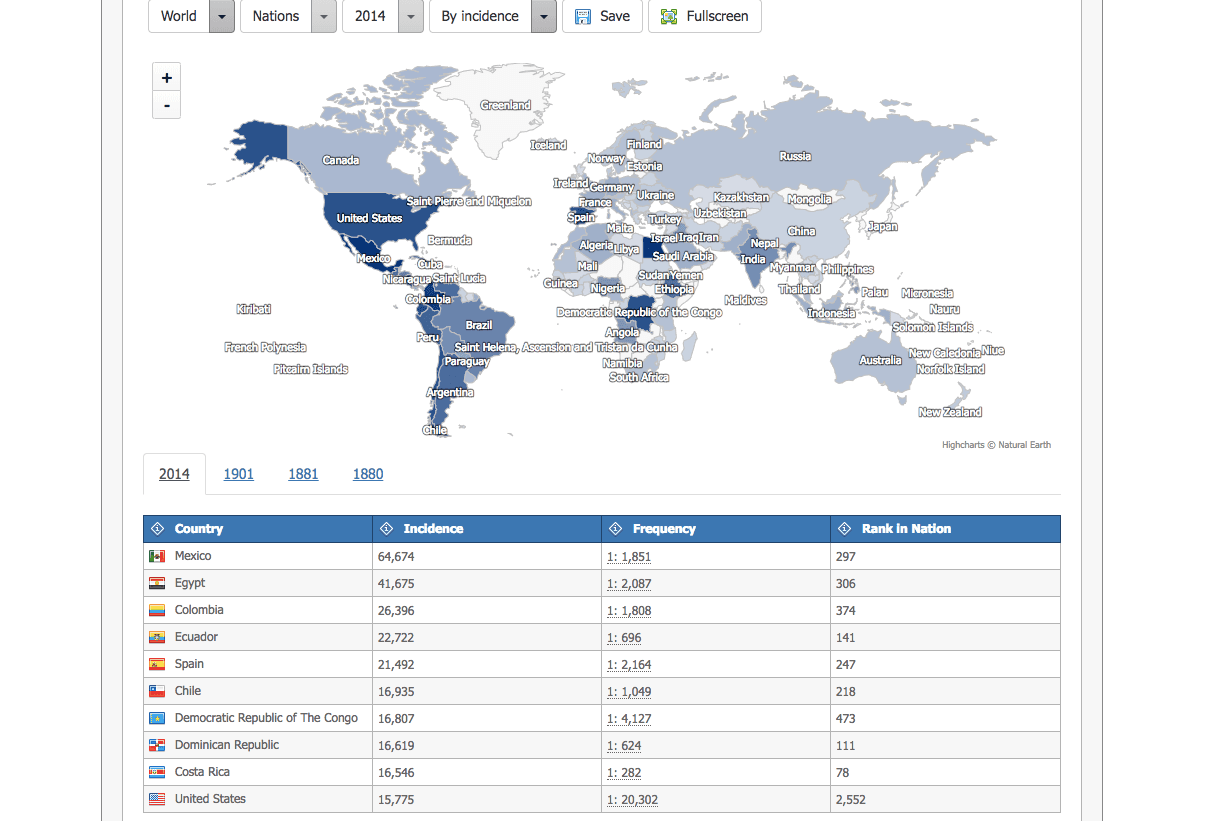Viewport: 1215px width, 821px height.
Task: Open the World region dropdown
Action: [222, 16]
